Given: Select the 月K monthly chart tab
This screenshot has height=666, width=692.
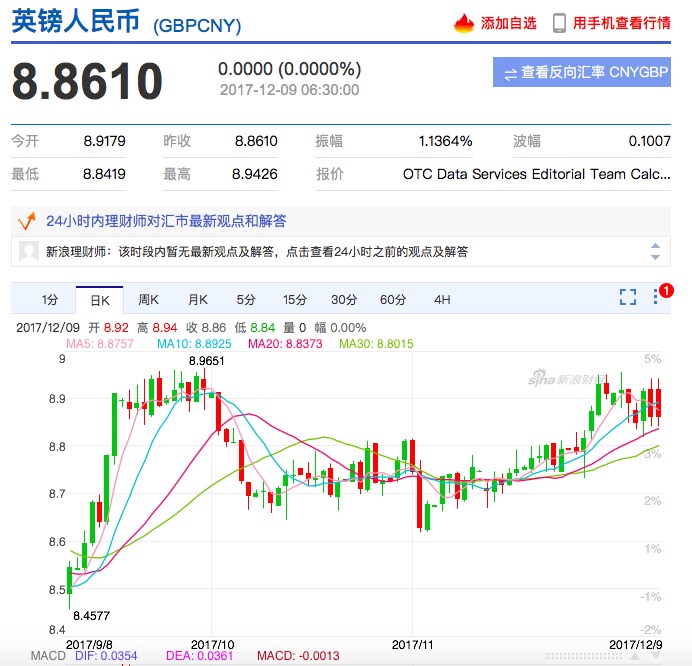Looking at the screenshot, I should (197, 300).
